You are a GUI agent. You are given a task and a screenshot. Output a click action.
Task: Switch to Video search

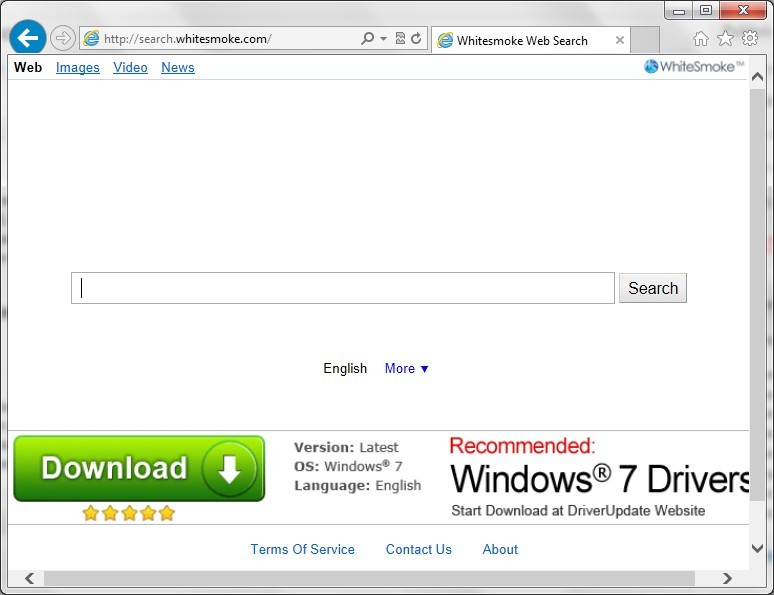click(130, 68)
